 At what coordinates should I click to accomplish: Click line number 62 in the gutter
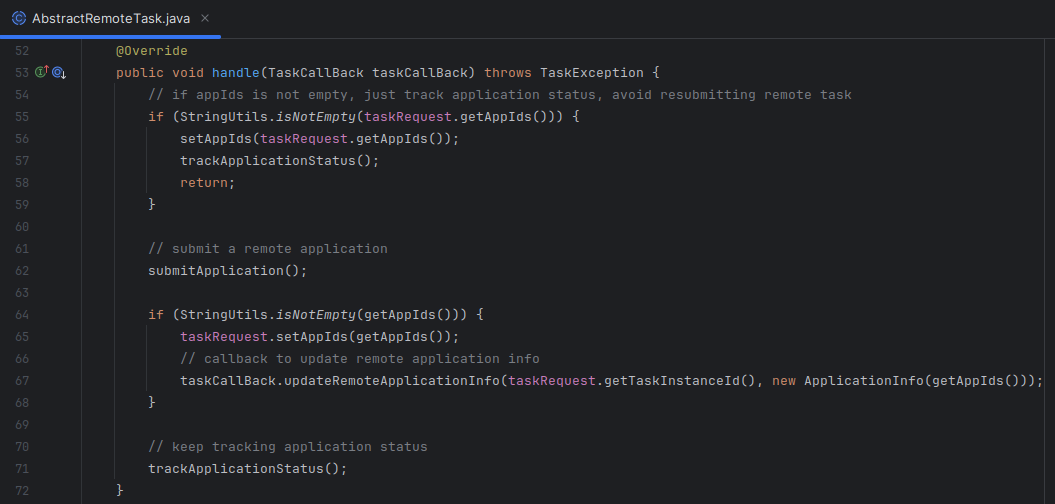(22, 271)
